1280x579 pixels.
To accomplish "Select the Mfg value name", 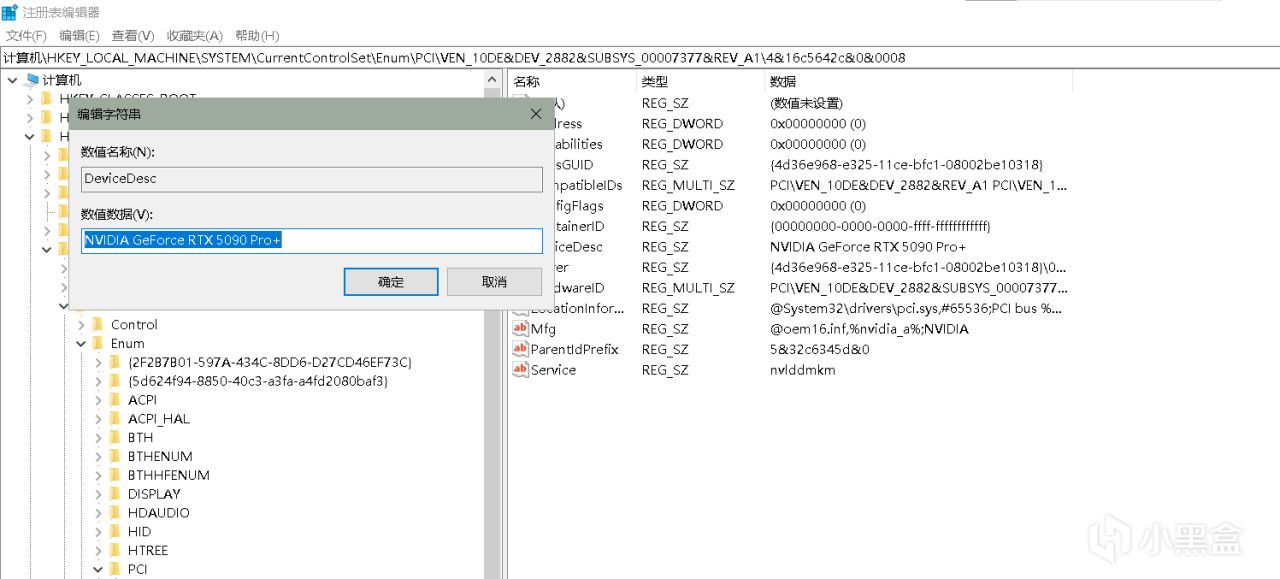I will [543, 329].
